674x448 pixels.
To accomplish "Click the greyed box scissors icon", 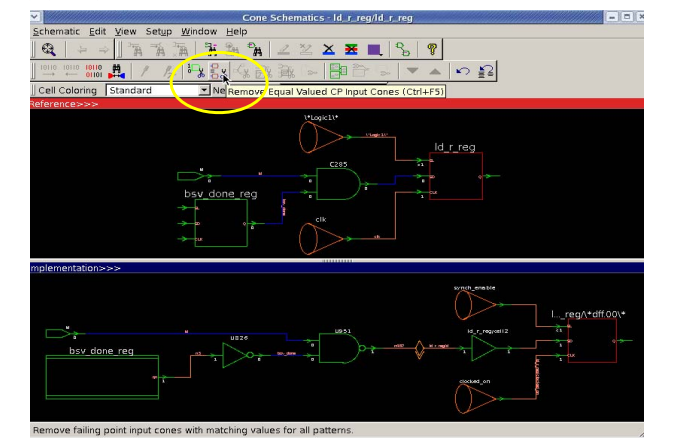I will click(264, 71).
